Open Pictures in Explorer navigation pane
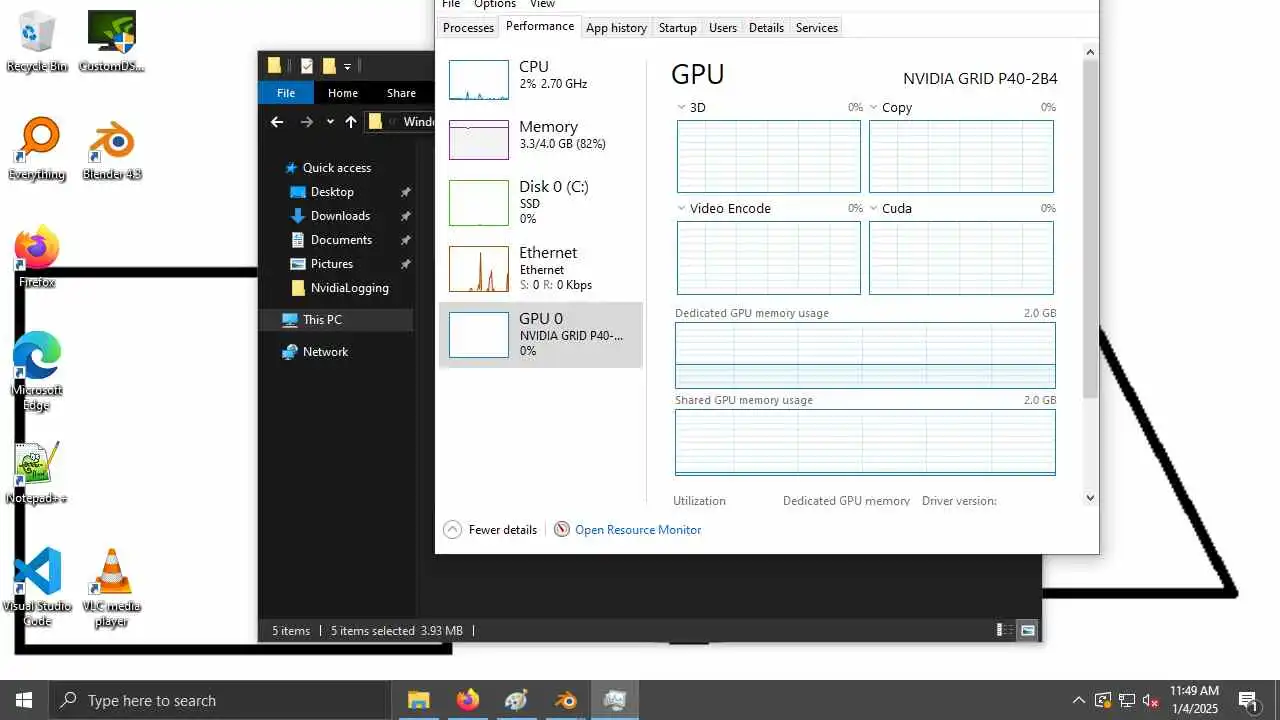1280x720 pixels. (x=332, y=264)
